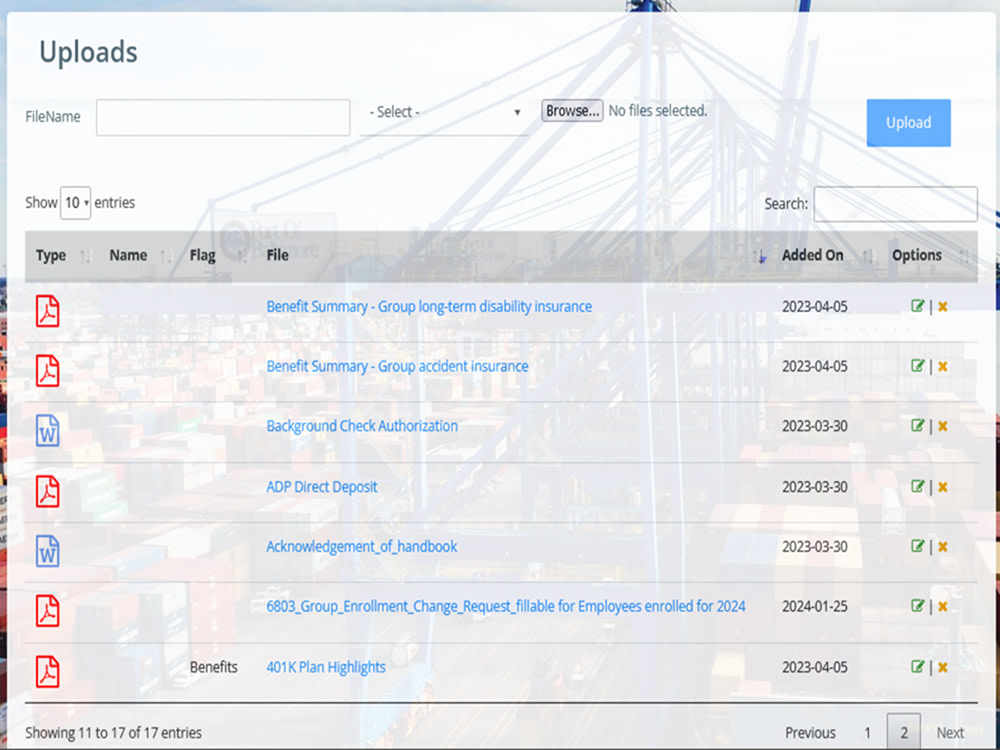Sort table by Options column
This screenshot has height=750, width=1000.
tap(929, 256)
